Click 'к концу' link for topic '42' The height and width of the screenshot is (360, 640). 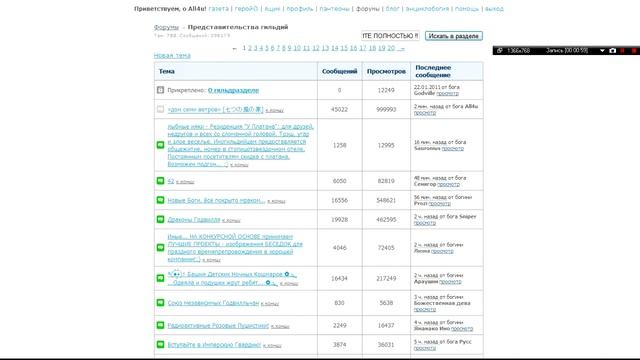tap(185, 182)
